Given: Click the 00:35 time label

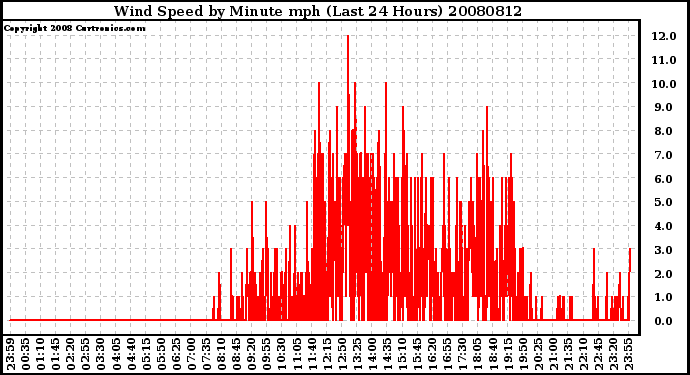Looking at the screenshot, I should coord(26,355).
